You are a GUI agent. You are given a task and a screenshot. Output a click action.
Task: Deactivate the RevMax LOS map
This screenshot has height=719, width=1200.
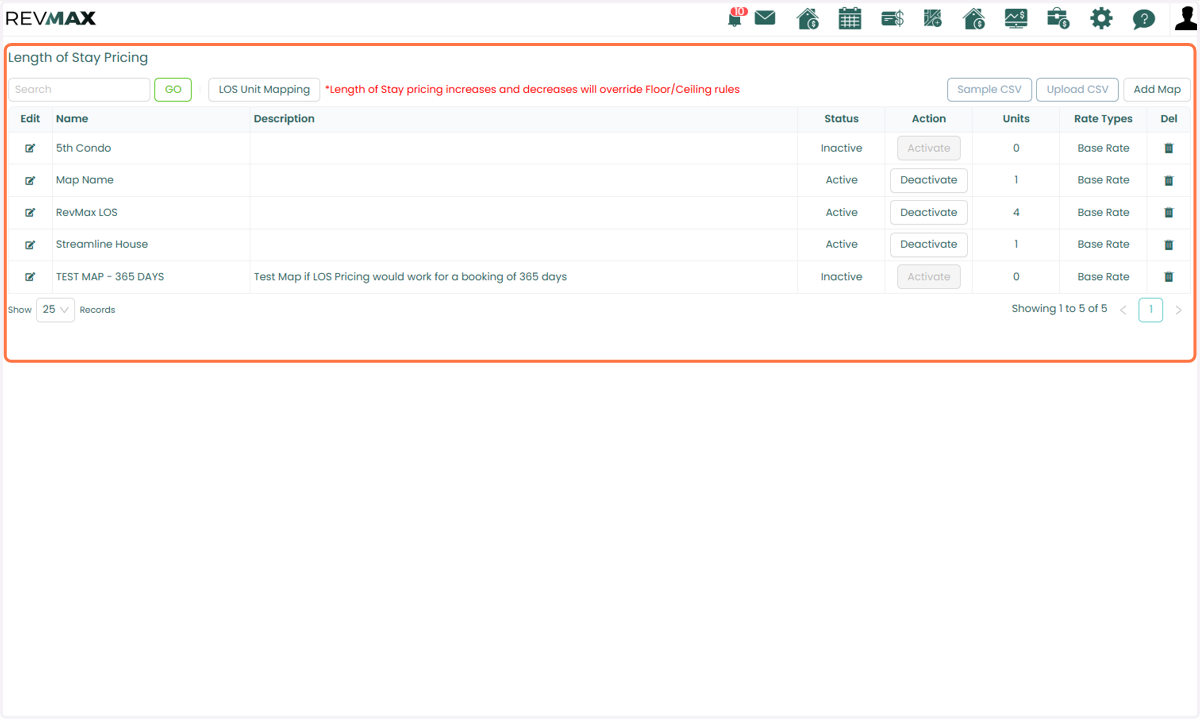929,212
